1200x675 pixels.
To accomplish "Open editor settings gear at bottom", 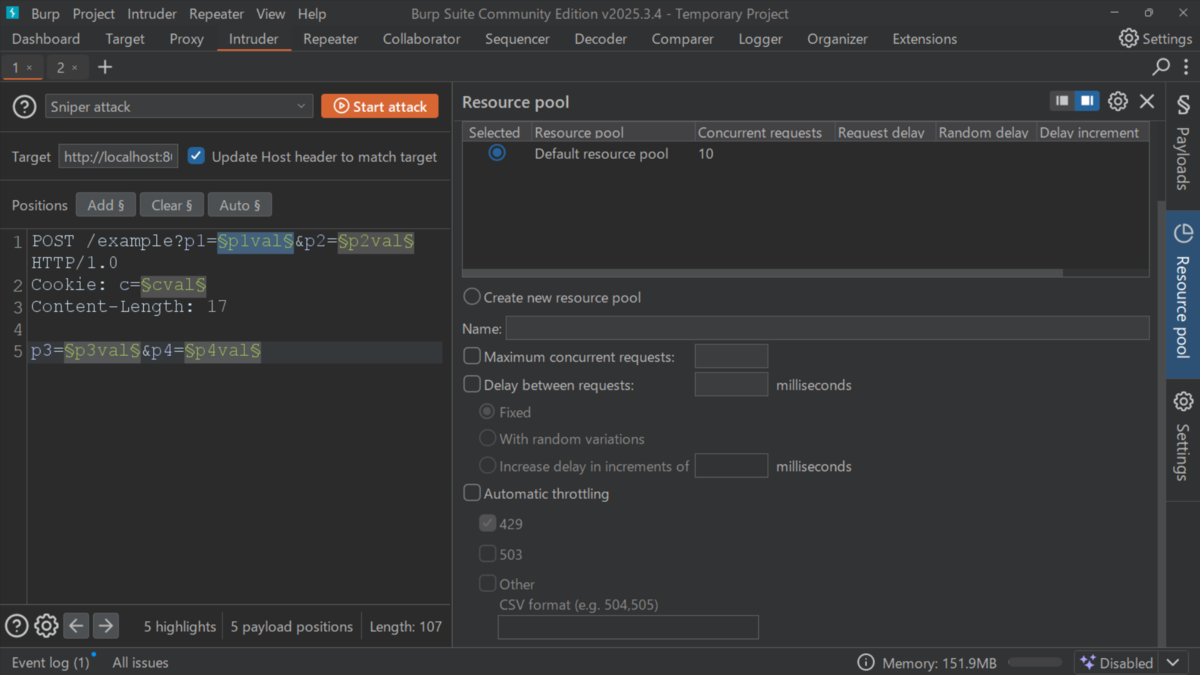I will (46, 626).
